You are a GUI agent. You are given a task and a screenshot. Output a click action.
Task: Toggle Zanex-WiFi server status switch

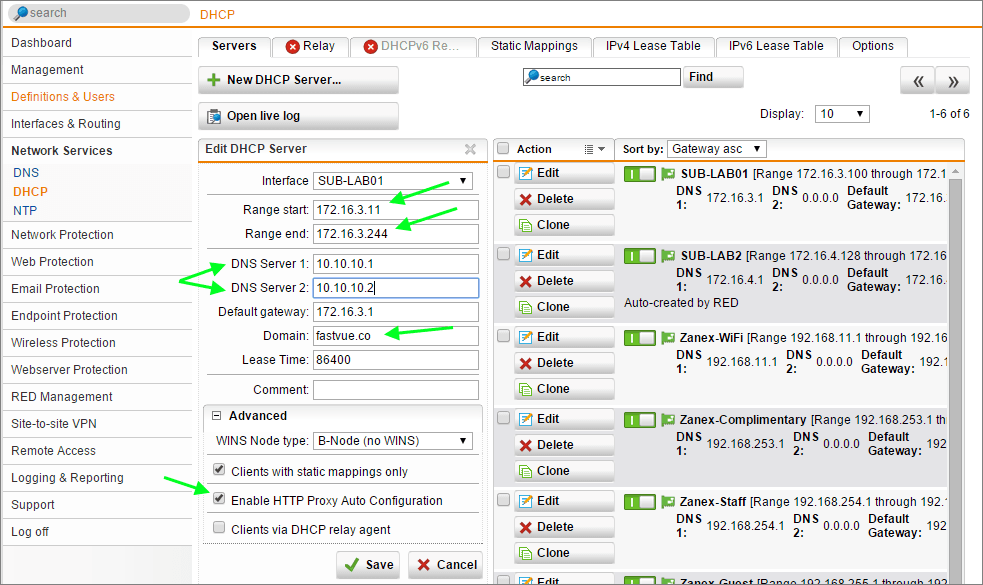coord(639,338)
